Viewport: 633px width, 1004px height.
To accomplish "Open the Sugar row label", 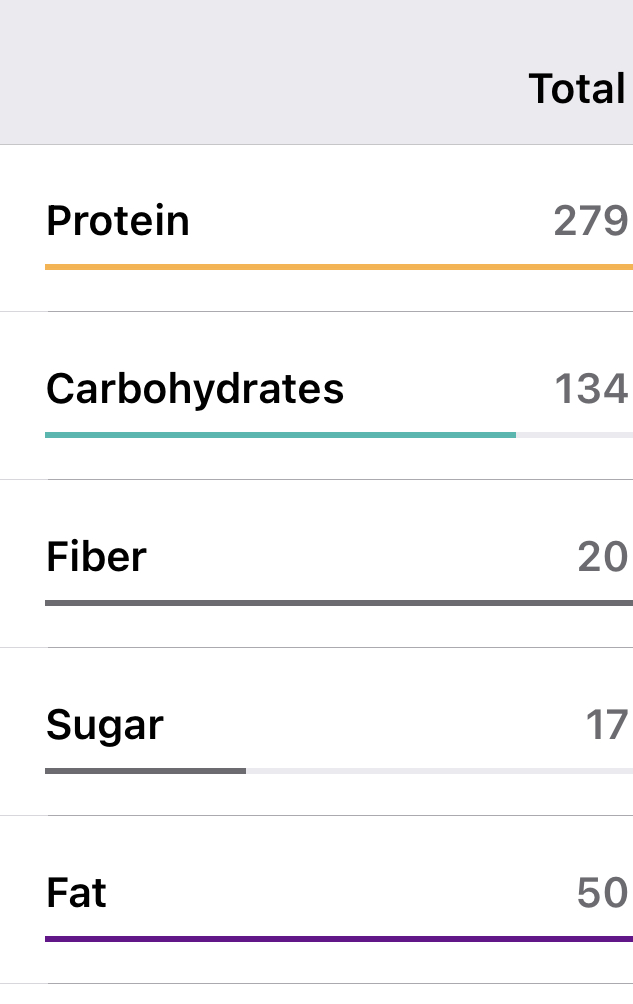I will pyautogui.click(x=105, y=725).
